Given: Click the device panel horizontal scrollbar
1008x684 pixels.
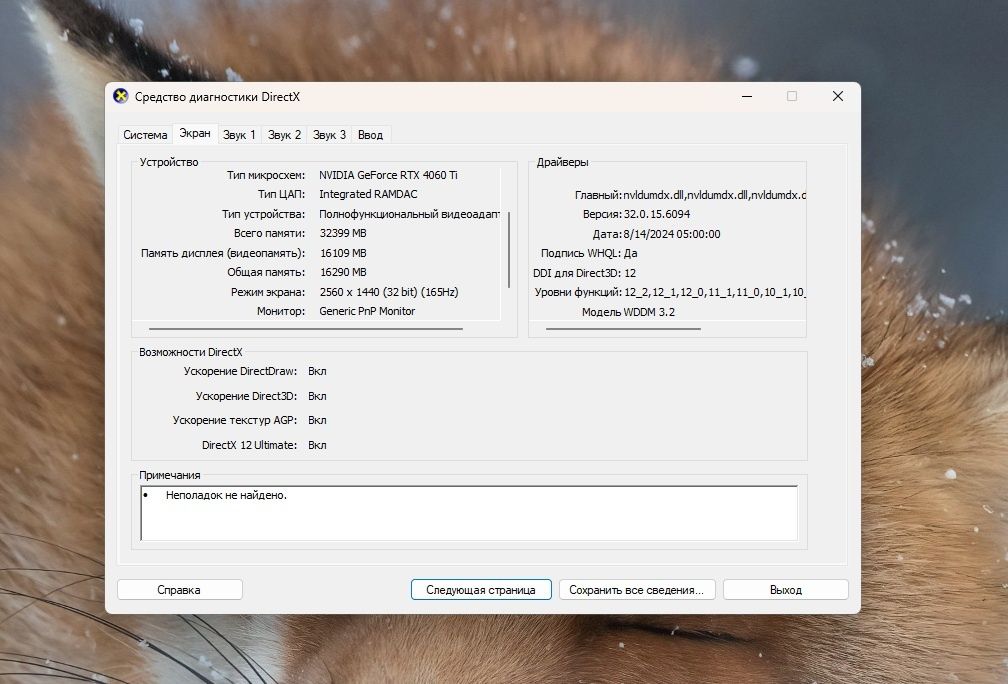Looking at the screenshot, I should 305,328.
